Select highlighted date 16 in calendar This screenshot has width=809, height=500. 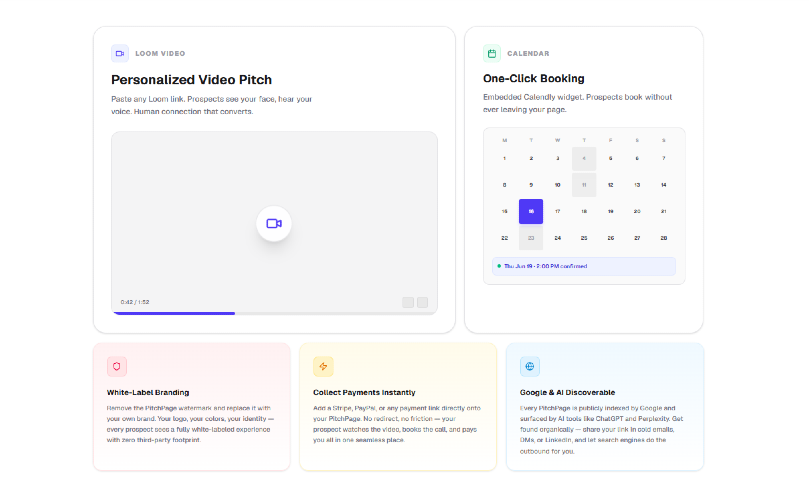531,212
